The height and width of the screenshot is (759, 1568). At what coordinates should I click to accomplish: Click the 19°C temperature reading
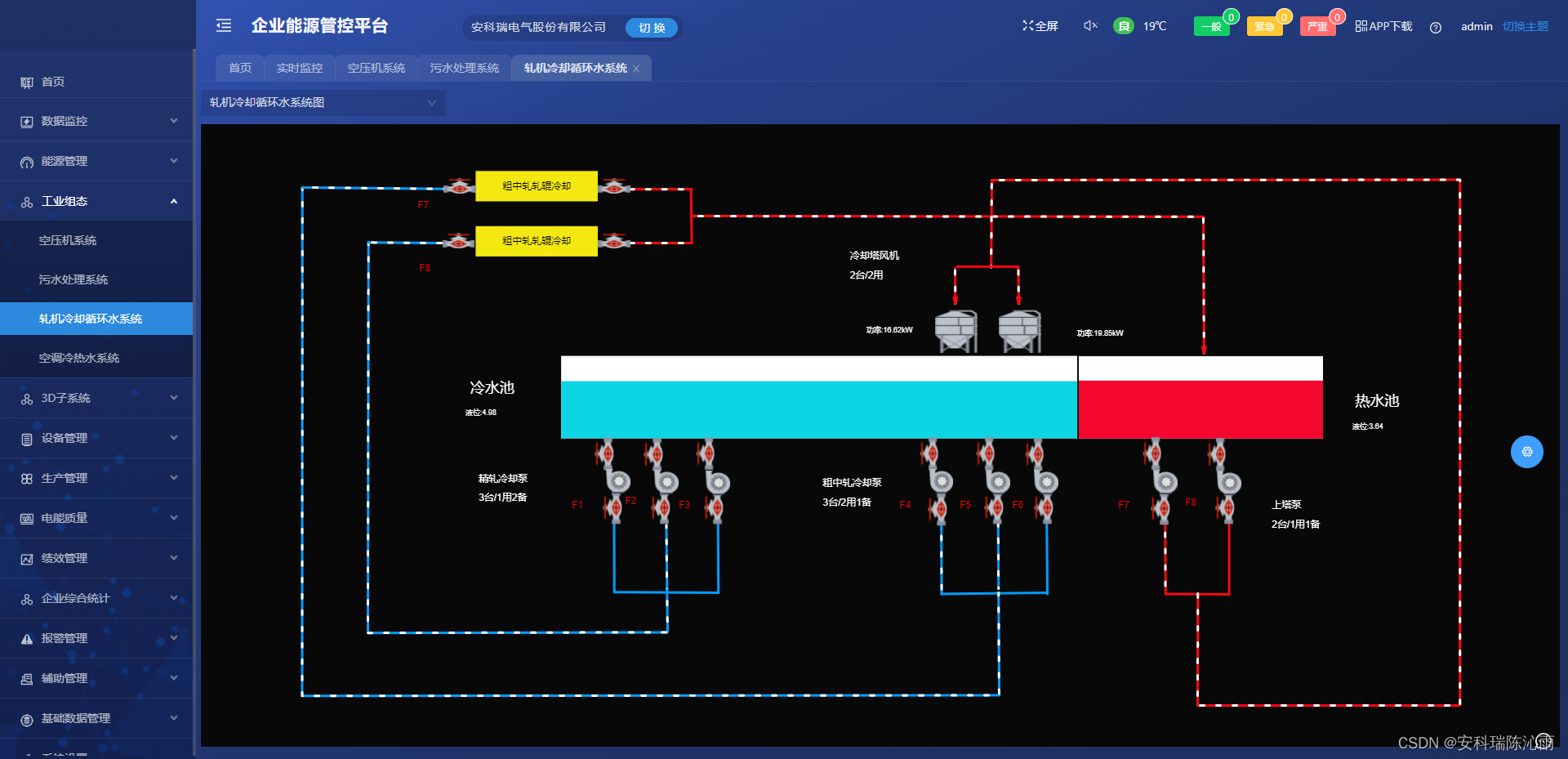(1155, 26)
